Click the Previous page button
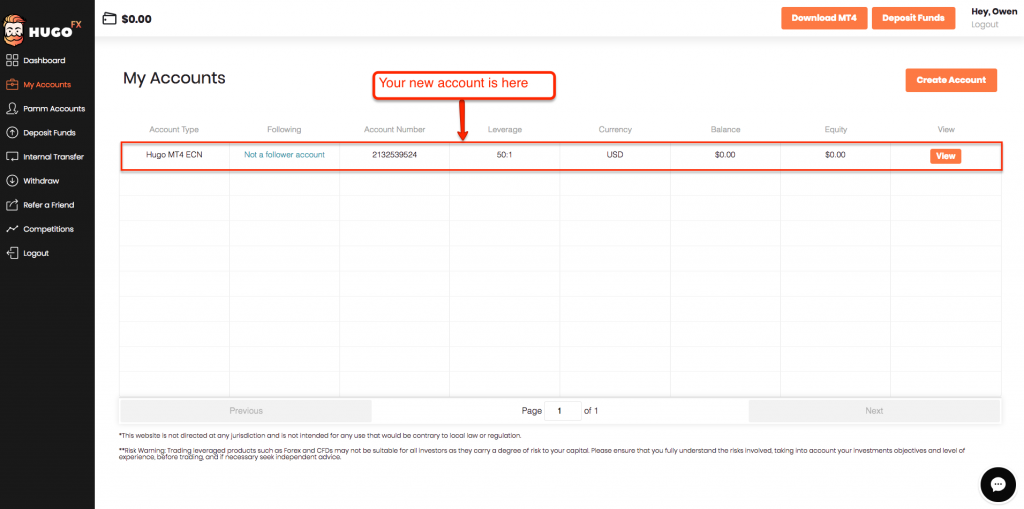The image size is (1024, 509). (246, 410)
